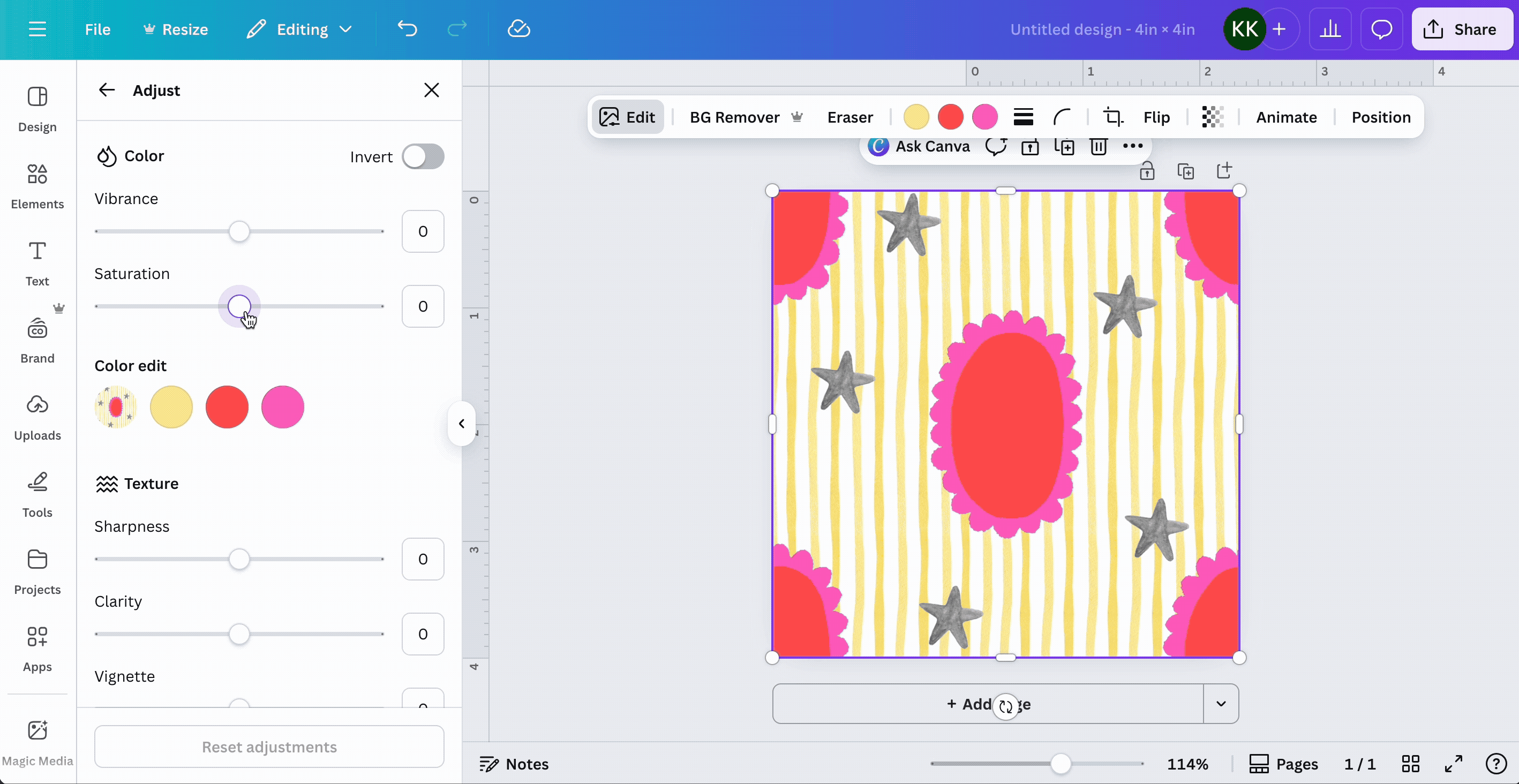Open Uploads in the sidebar

(37, 418)
